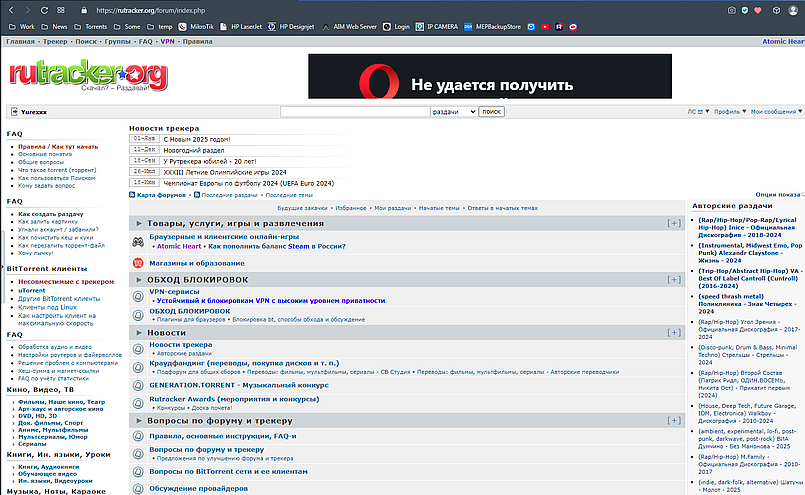Image resolution: width=805 pixels, height=495 pixels.
Task: Open the IP CAMERA bookmark
Action: click(x=437, y=27)
